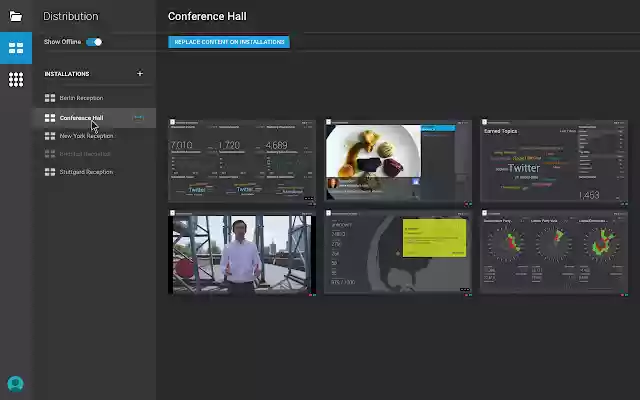The image size is (640, 400).
Task: Open the video thumbnail of man in white shirt
Action: click(242, 252)
